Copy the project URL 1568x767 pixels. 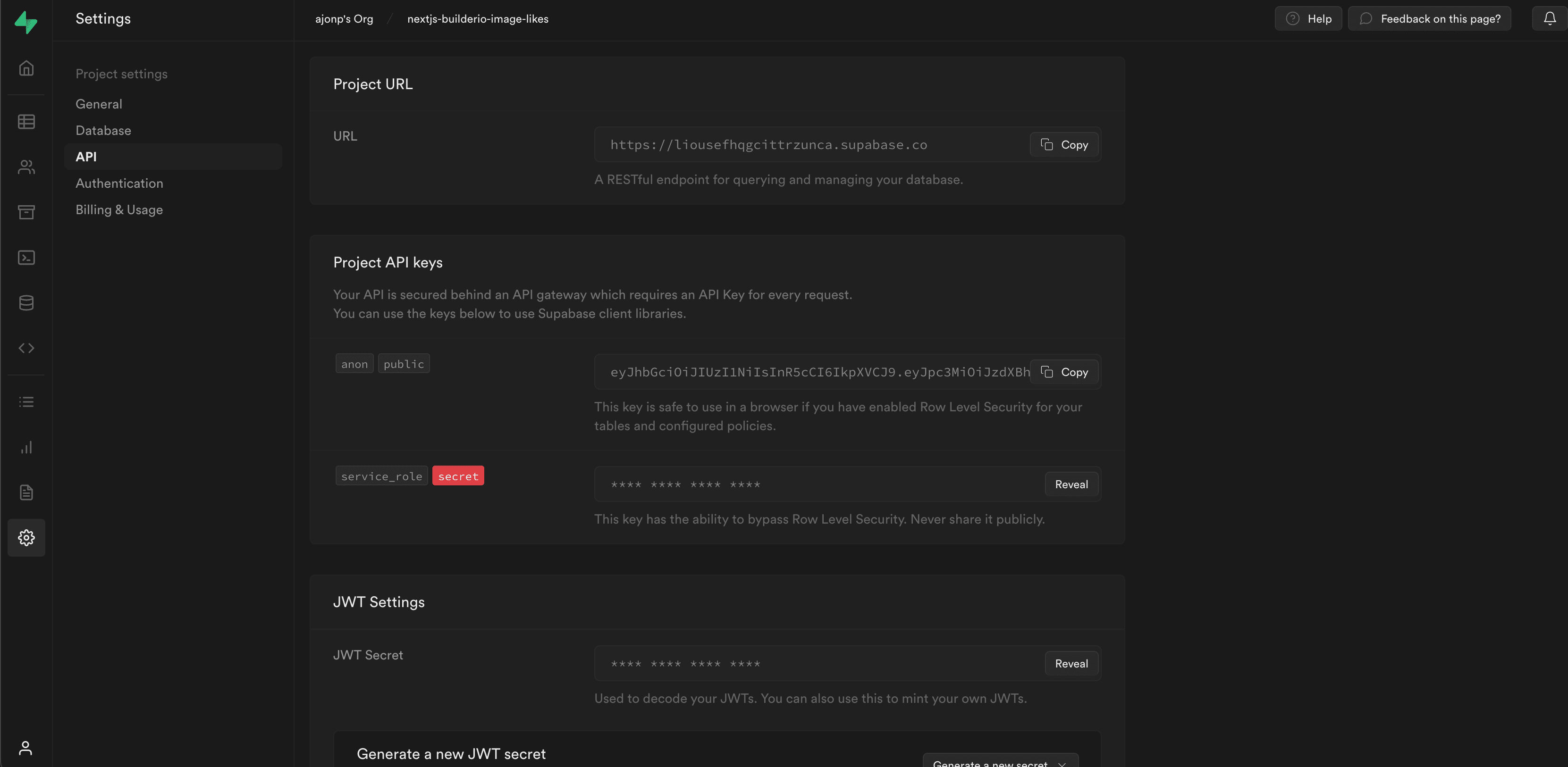pyautogui.click(x=1064, y=145)
